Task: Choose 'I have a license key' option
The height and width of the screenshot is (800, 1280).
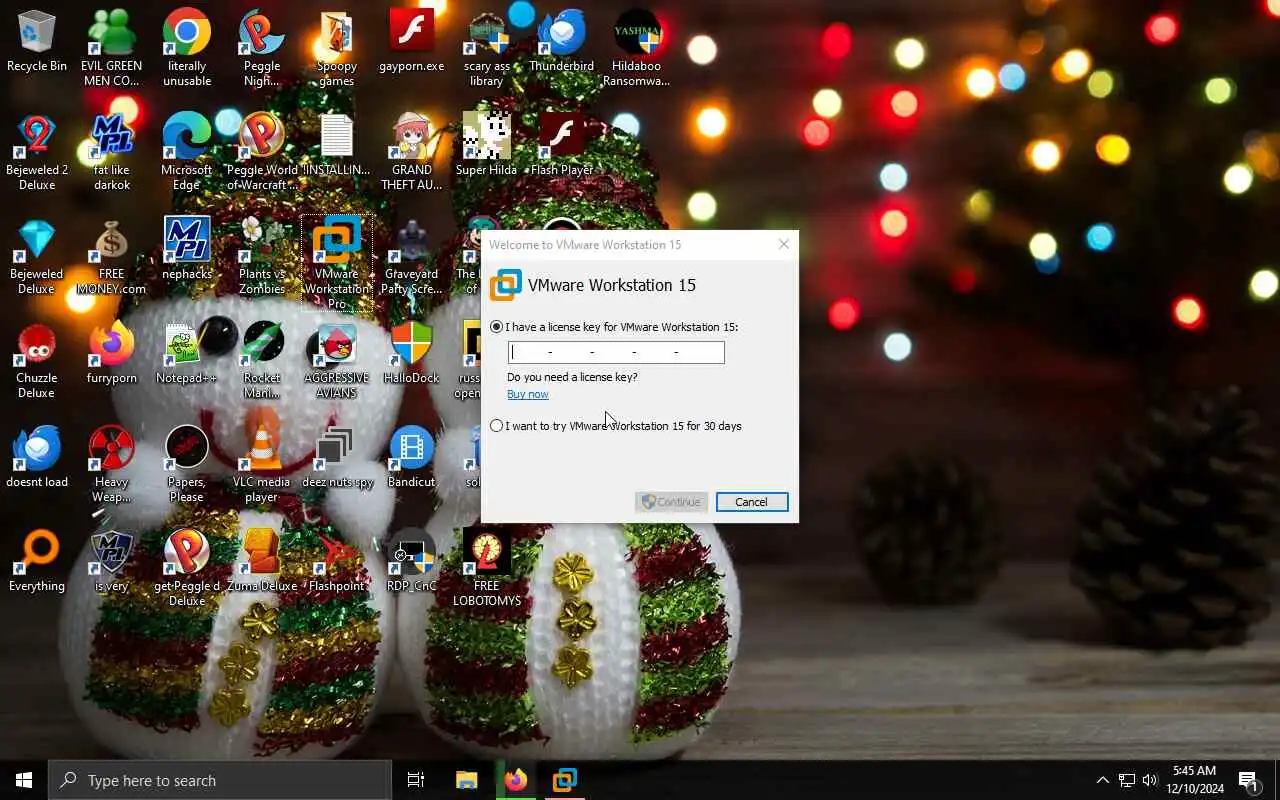Action: [614, 327]
